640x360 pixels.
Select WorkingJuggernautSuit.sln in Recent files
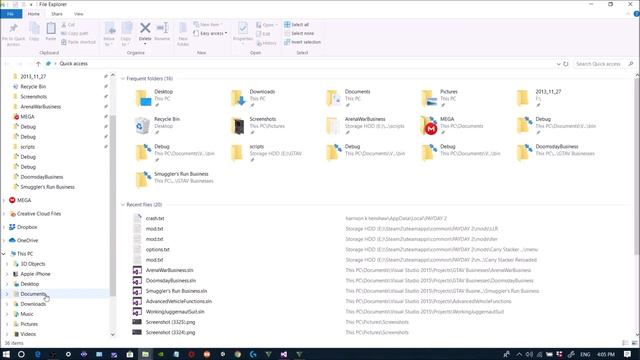pos(175,312)
